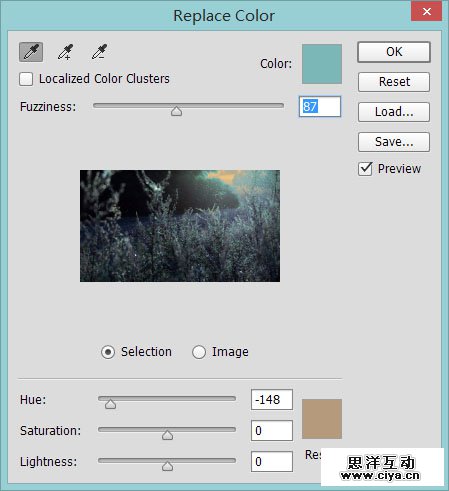Image resolution: width=449 pixels, height=491 pixels.
Task: Click the Lightness slider handle
Action: point(167,466)
